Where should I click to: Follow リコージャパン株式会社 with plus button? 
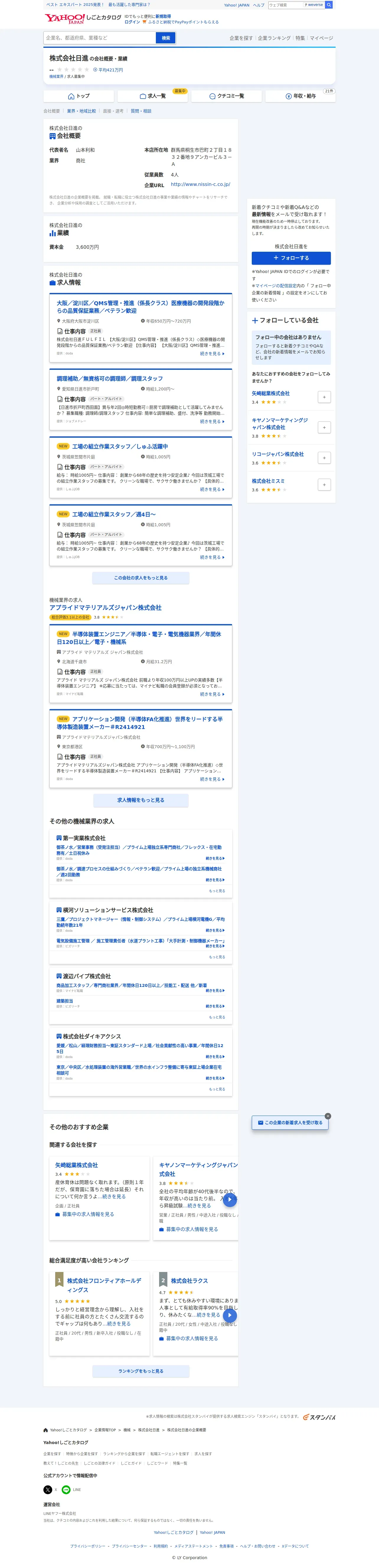pyautogui.click(x=324, y=458)
